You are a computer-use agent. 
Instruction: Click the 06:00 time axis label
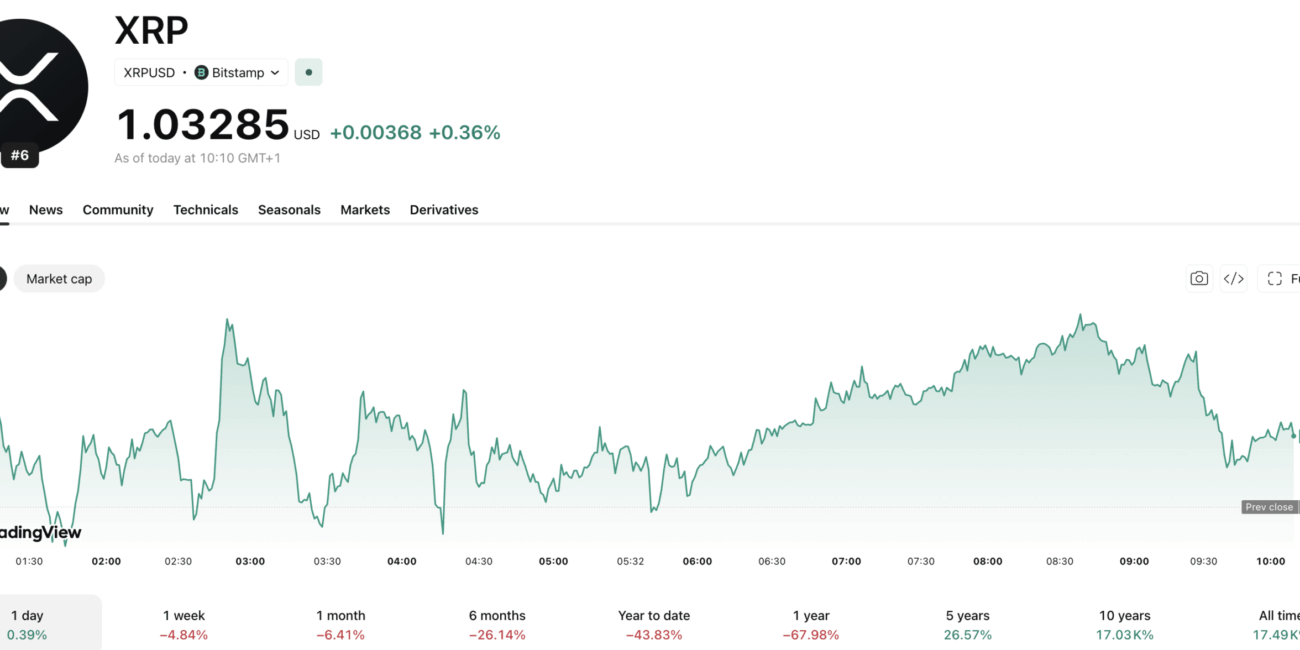[x=697, y=561]
